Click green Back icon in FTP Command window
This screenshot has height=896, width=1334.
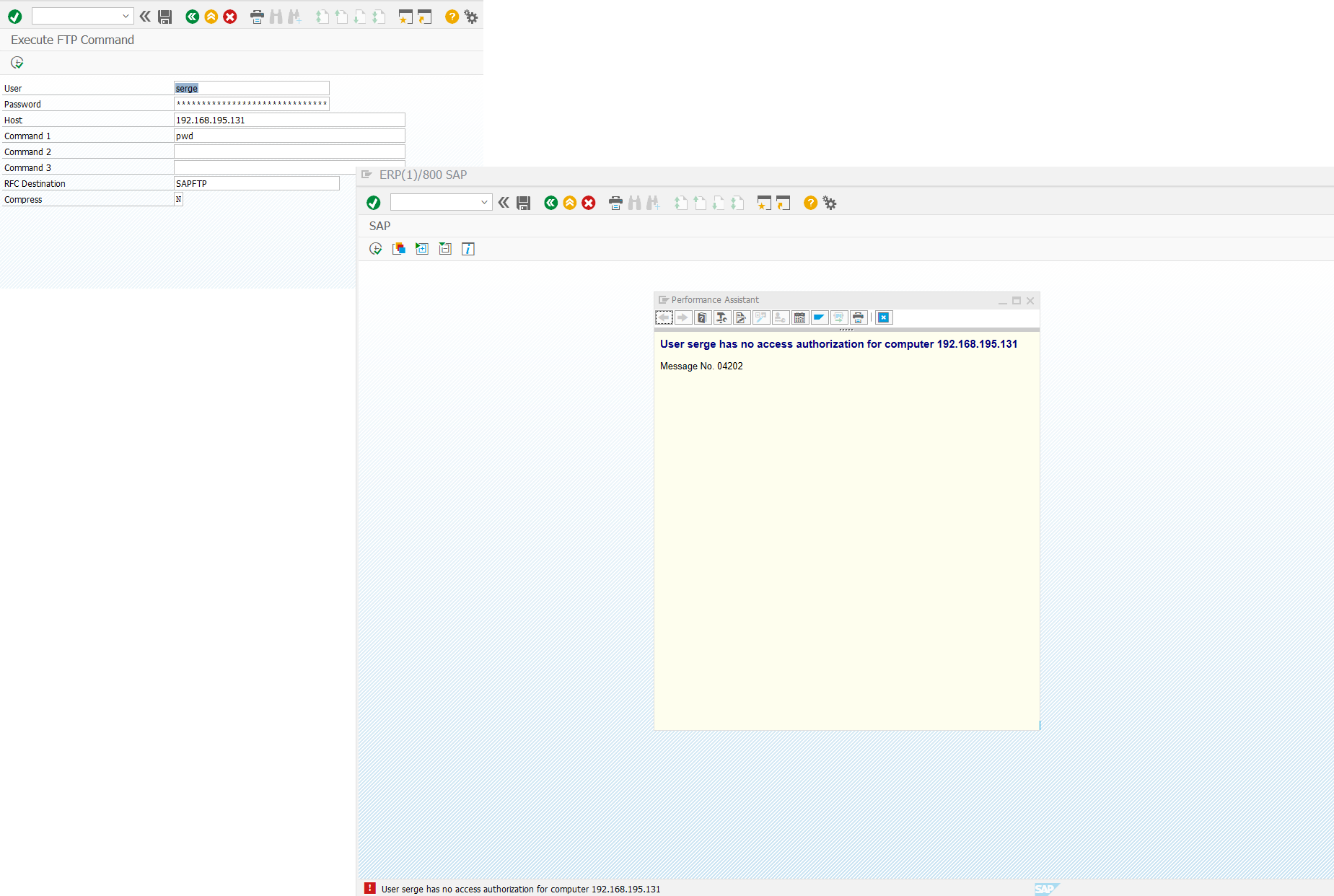point(192,17)
